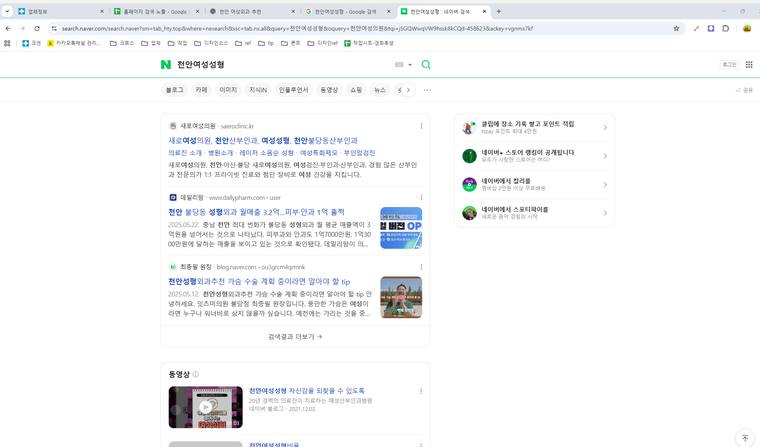Click the green magnifier search icon
The height and width of the screenshot is (447, 760).
[426, 64]
